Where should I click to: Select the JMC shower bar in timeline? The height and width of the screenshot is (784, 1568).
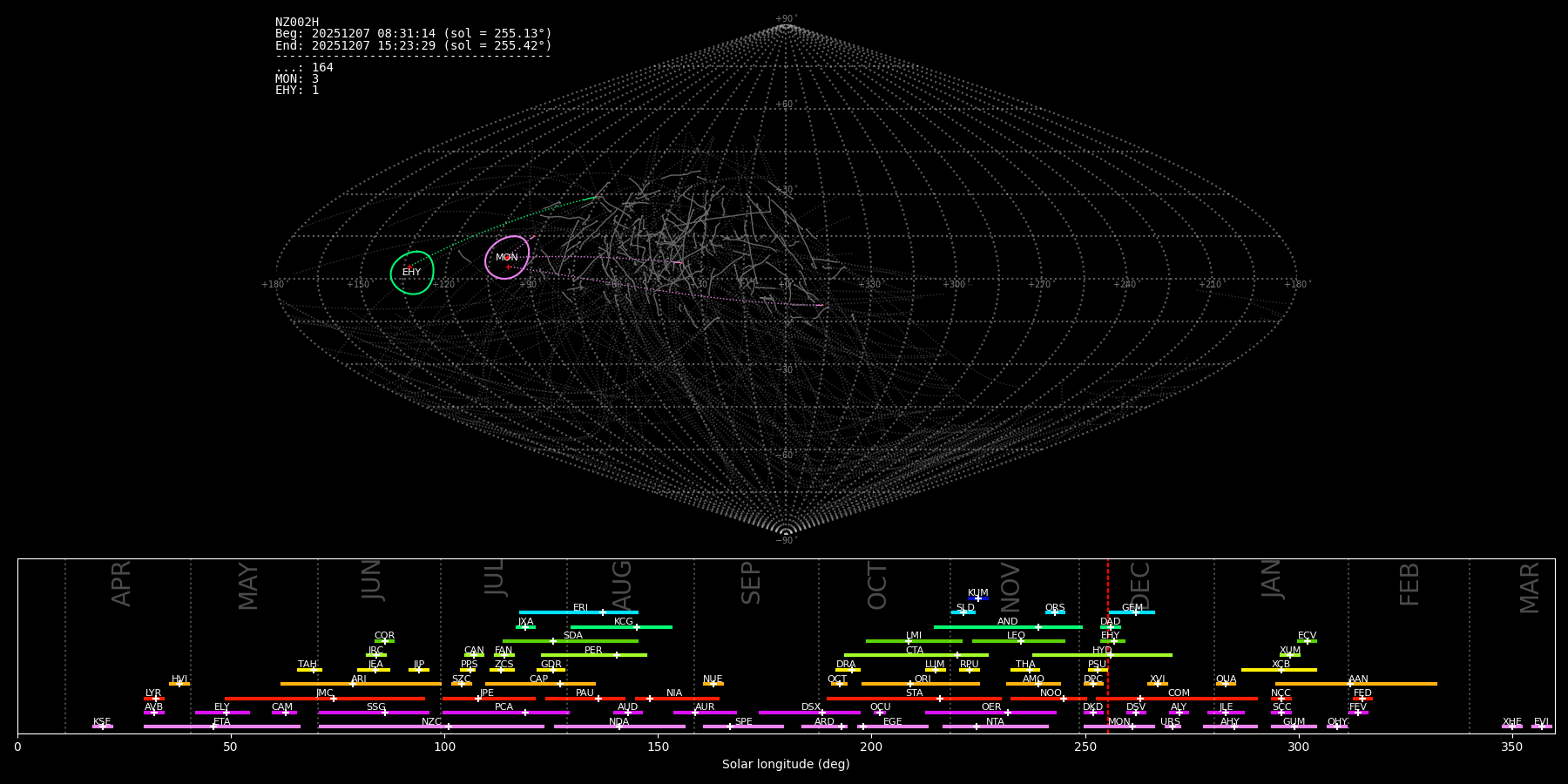(x=325, y=698)
